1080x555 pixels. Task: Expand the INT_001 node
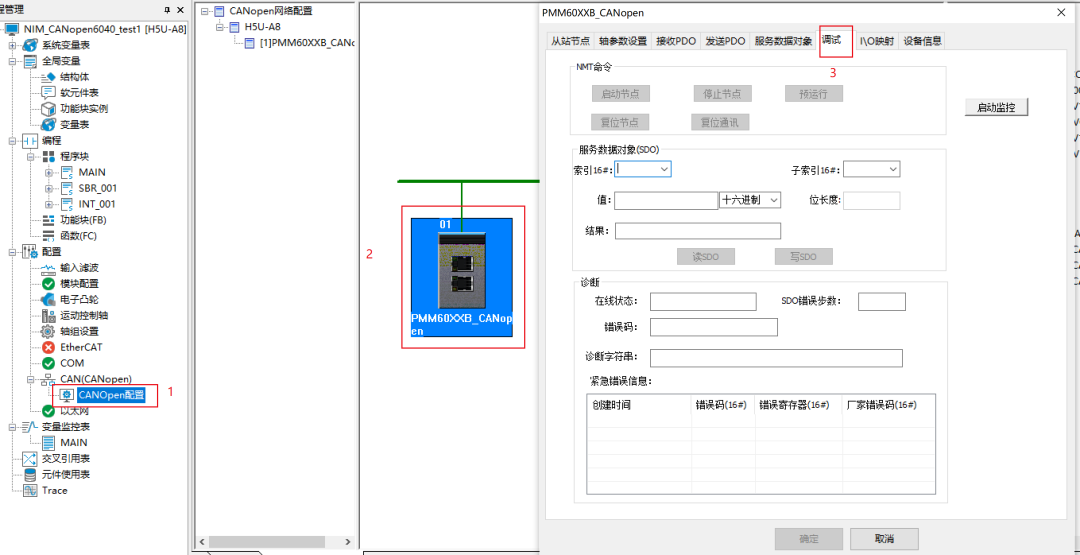click(50, 204)
